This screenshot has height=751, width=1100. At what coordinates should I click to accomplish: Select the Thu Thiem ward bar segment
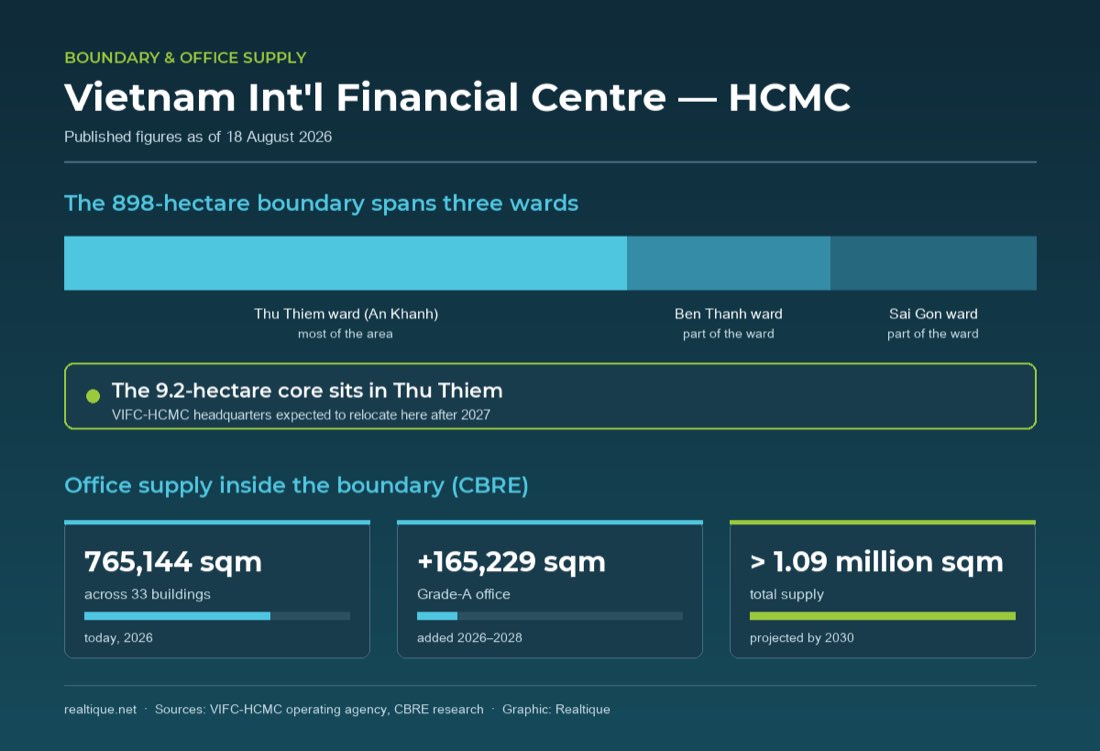click(x=345, y=263)
